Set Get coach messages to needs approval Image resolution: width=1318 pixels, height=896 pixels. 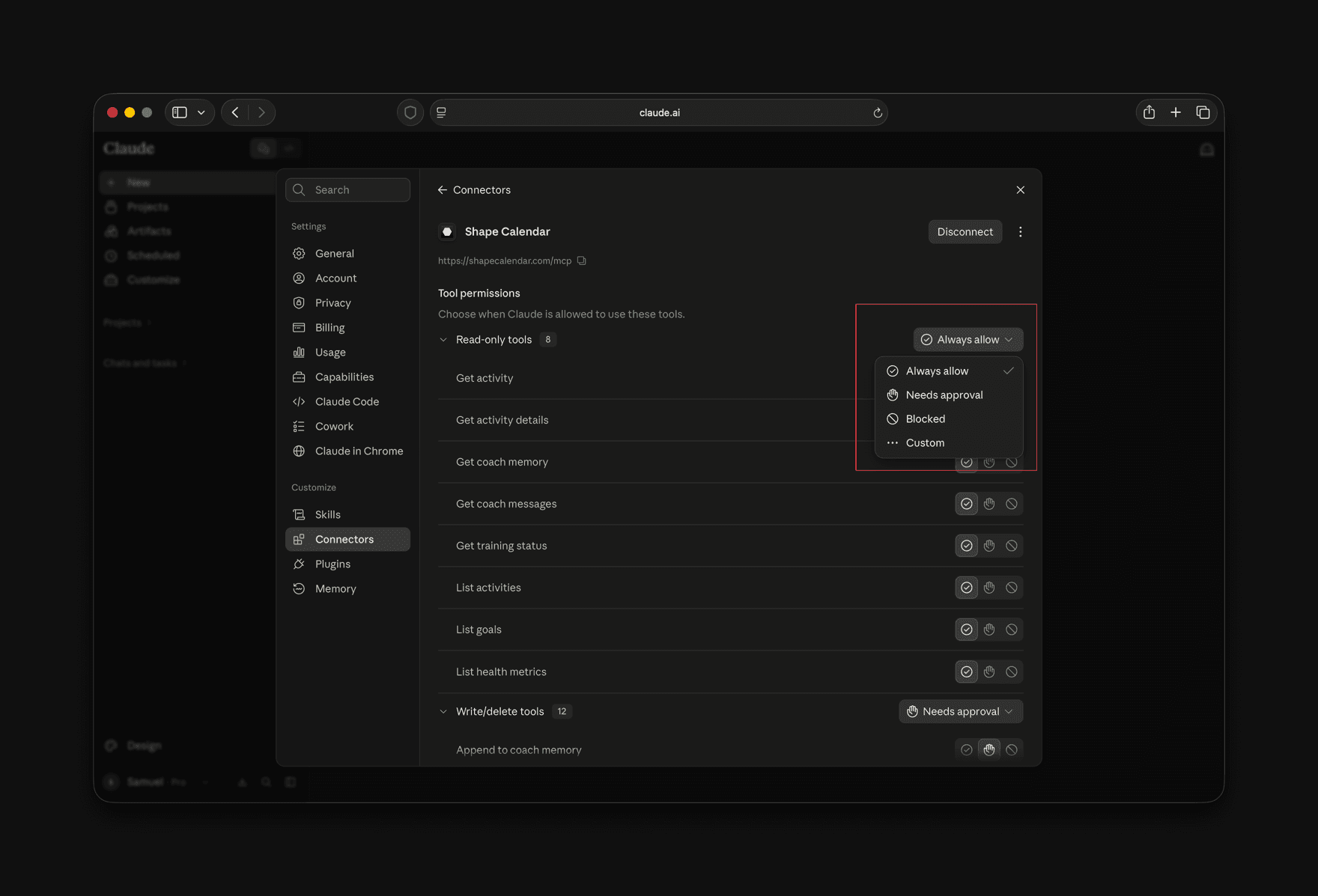(989, 504)
